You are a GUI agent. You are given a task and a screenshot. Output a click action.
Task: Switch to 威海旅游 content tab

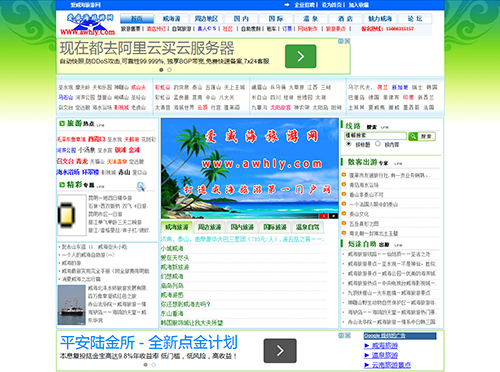[177, 227]
